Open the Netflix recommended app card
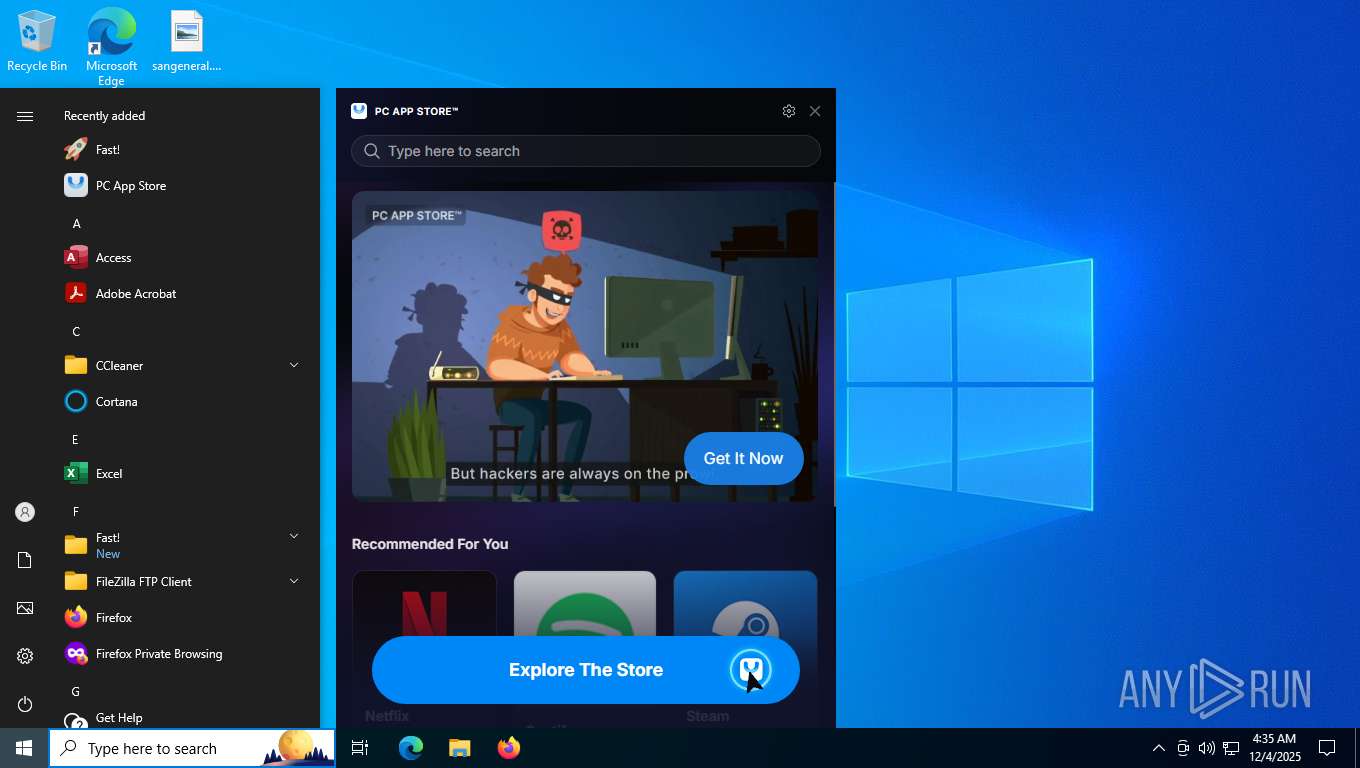1360x768 pixels. (x=425, y=648)
